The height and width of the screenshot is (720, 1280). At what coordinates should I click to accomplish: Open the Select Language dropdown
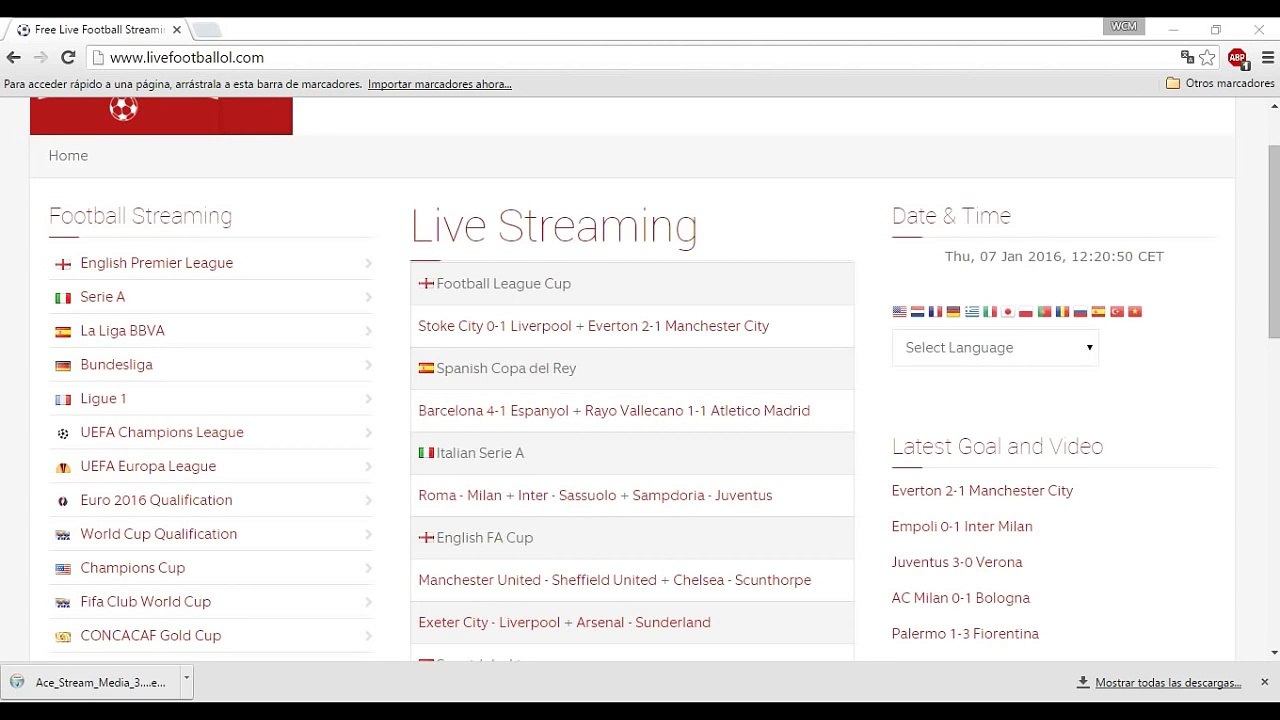(995, 348)
